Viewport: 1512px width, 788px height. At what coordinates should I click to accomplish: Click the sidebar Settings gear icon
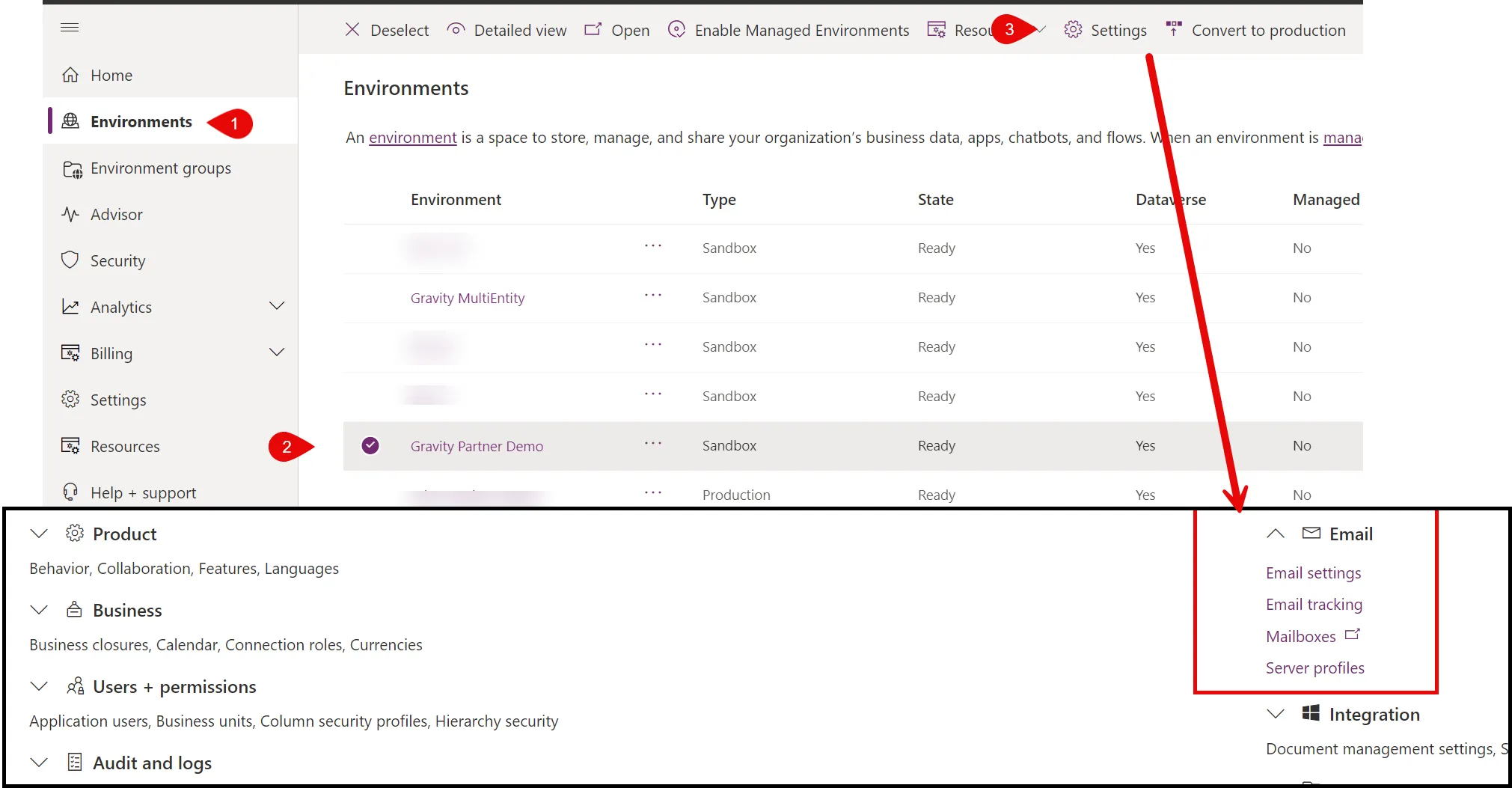(x=70, y=400)
